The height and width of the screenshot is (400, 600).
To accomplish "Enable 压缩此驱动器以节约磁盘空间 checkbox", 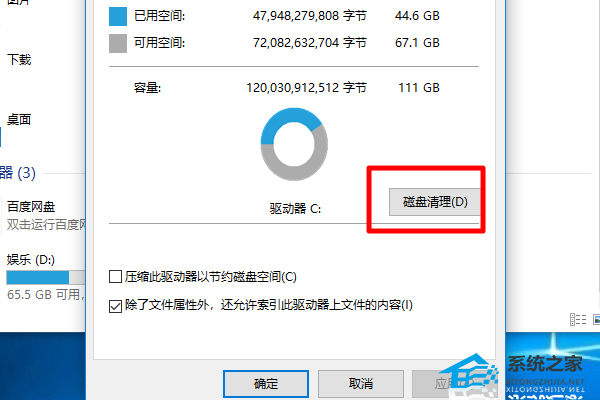I will tap(115, 276).
